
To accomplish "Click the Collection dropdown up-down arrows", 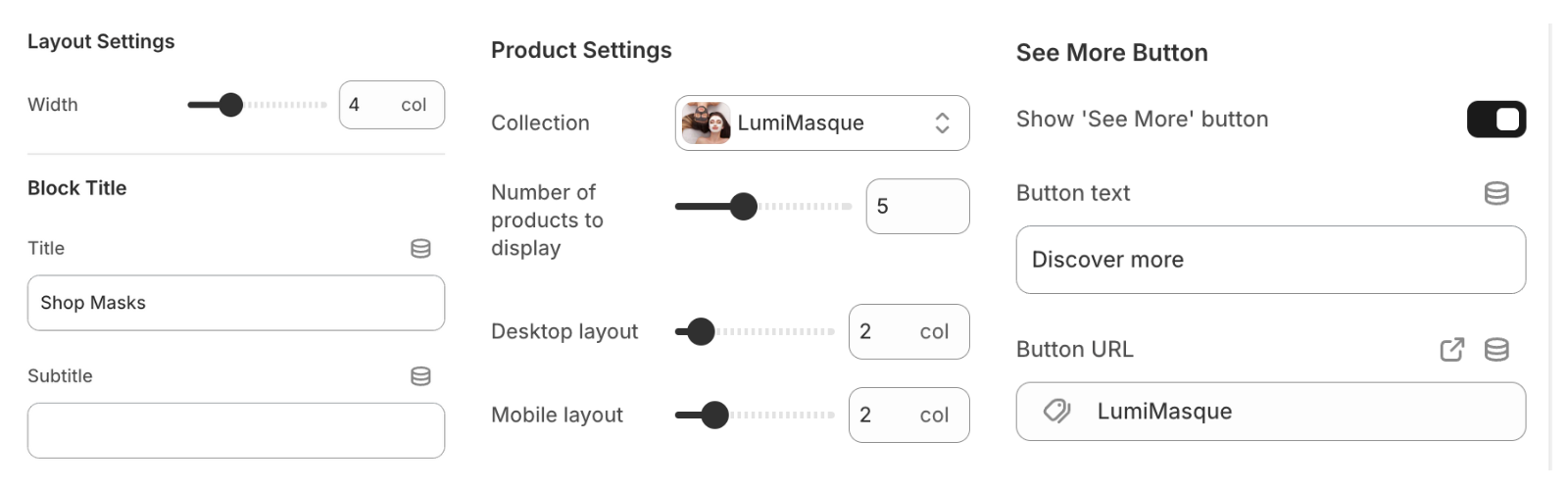I will point(942,123).
